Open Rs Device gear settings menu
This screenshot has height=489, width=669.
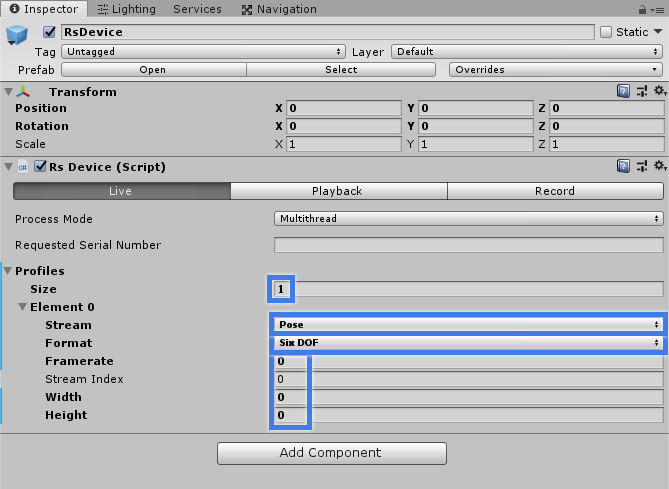[660, 166]
